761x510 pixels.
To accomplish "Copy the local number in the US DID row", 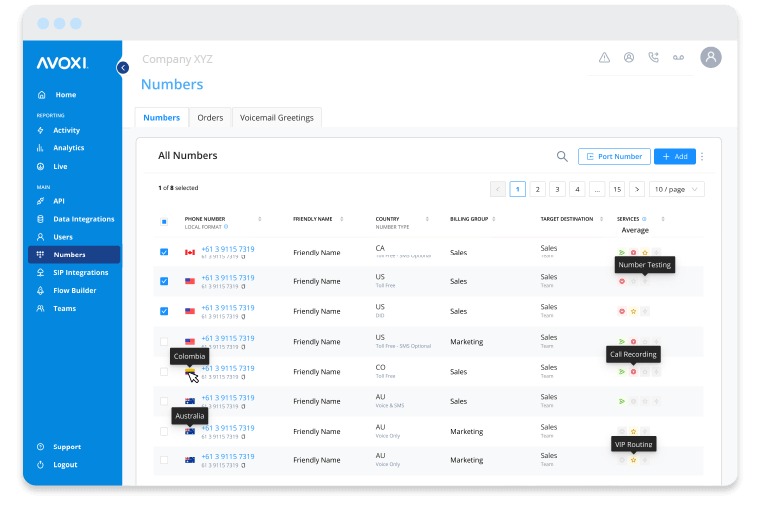I will (243, 316).
